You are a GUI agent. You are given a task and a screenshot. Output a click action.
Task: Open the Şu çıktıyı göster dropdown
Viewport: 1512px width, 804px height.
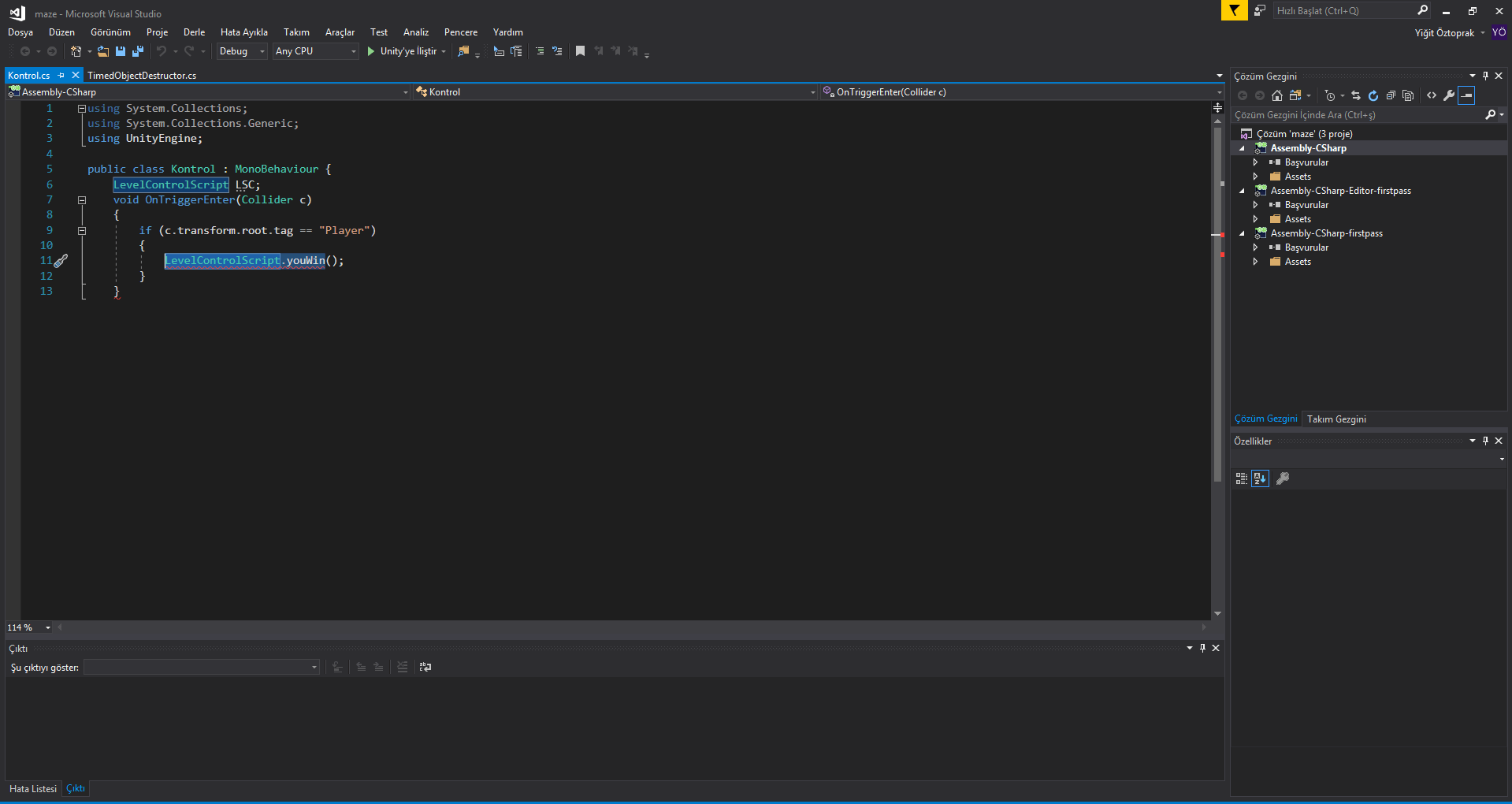pyautogui.click(x=202, y=668)
